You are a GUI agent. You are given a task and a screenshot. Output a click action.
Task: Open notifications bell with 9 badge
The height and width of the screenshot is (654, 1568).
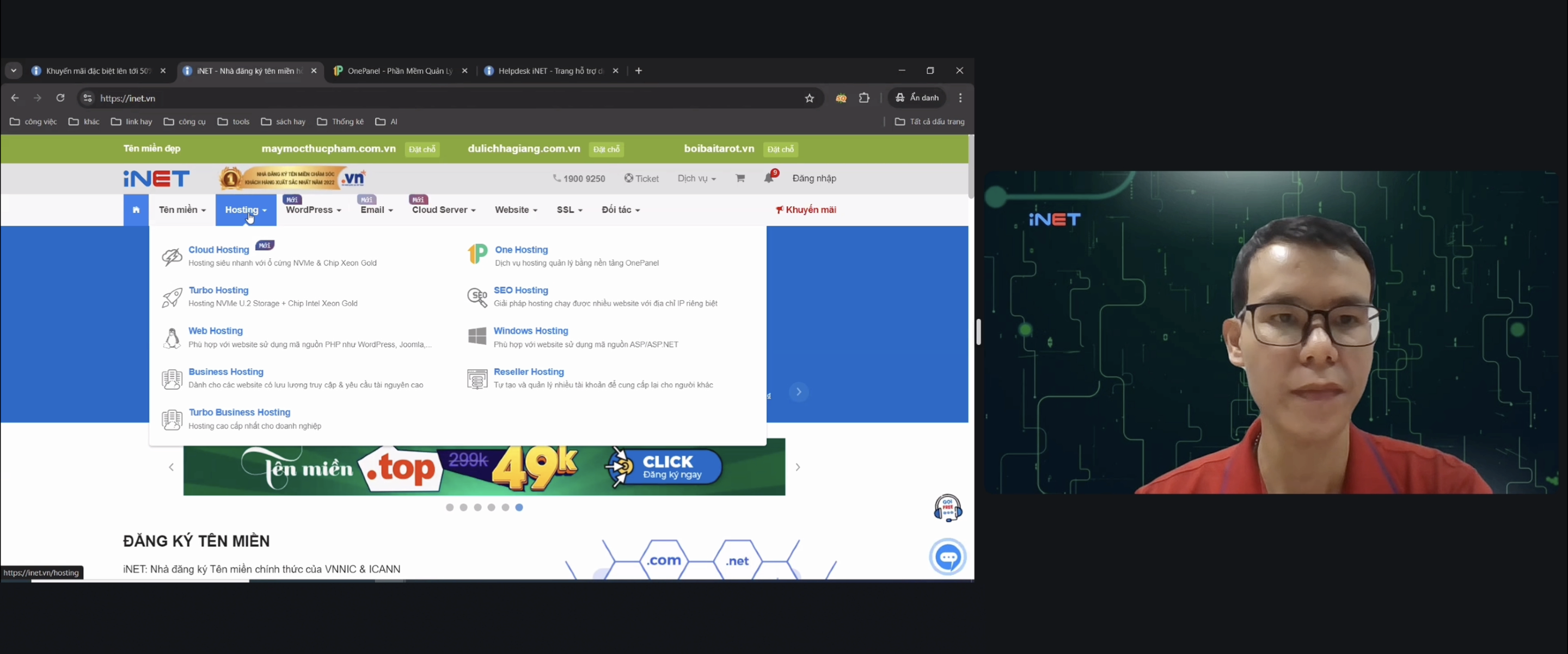coord(770,177)
